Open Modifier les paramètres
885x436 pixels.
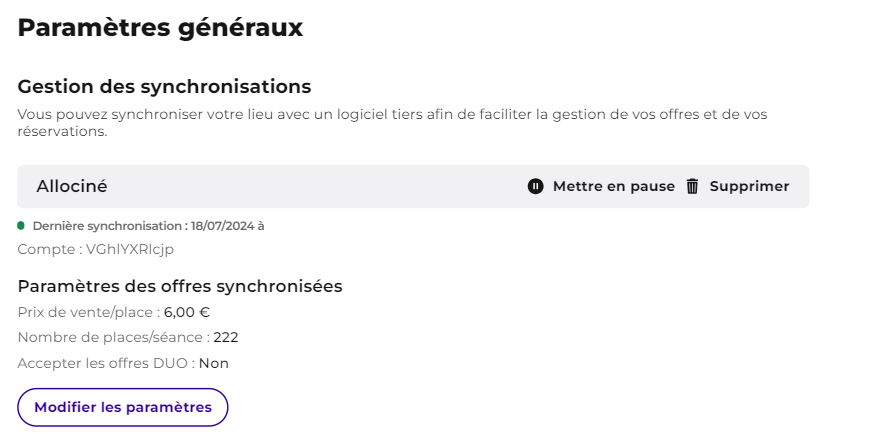pyautogui.click(x=122, y=407)
